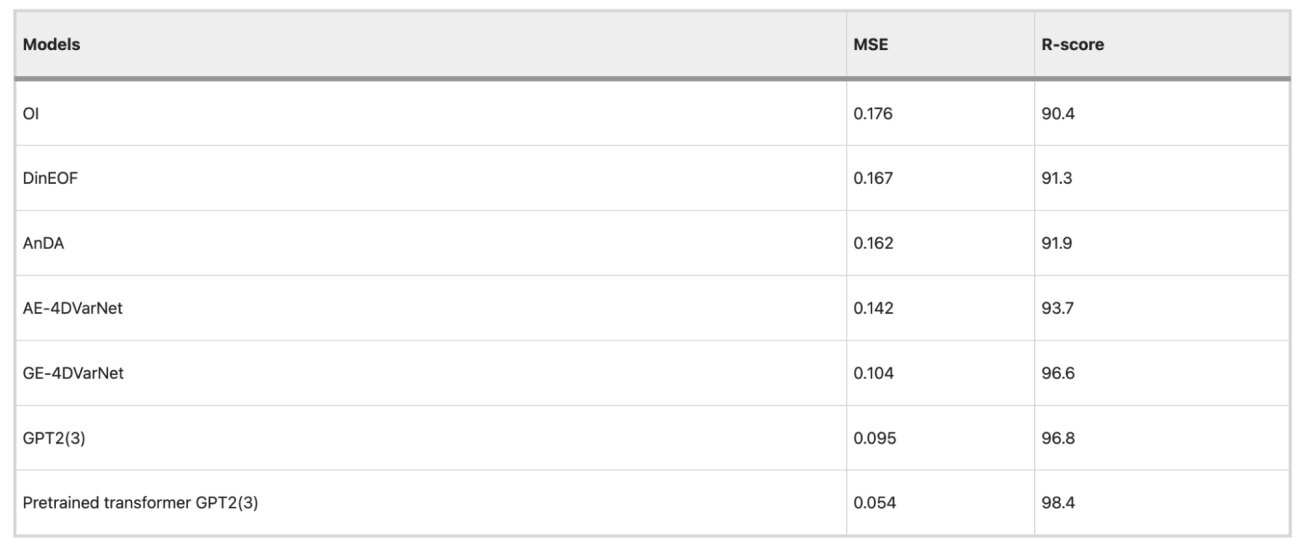Click the AE-4DVarNet row label

[67, 308]
